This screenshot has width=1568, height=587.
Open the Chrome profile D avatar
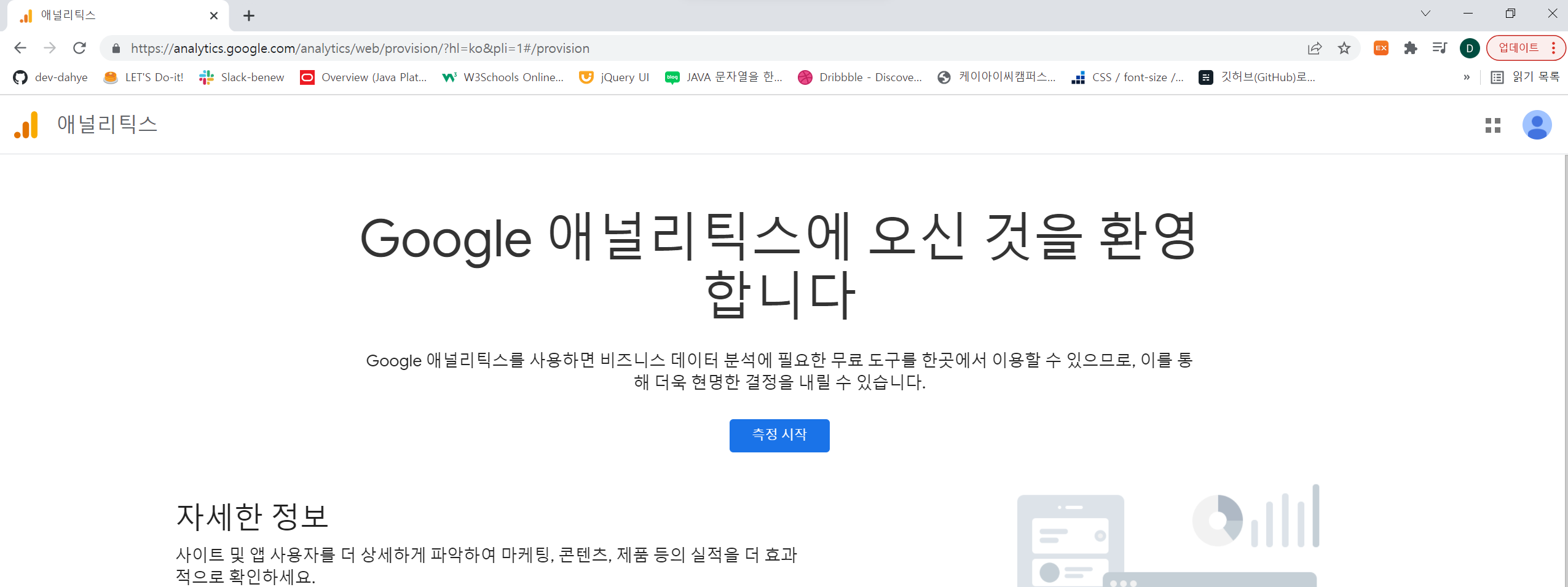(1470, 48)
